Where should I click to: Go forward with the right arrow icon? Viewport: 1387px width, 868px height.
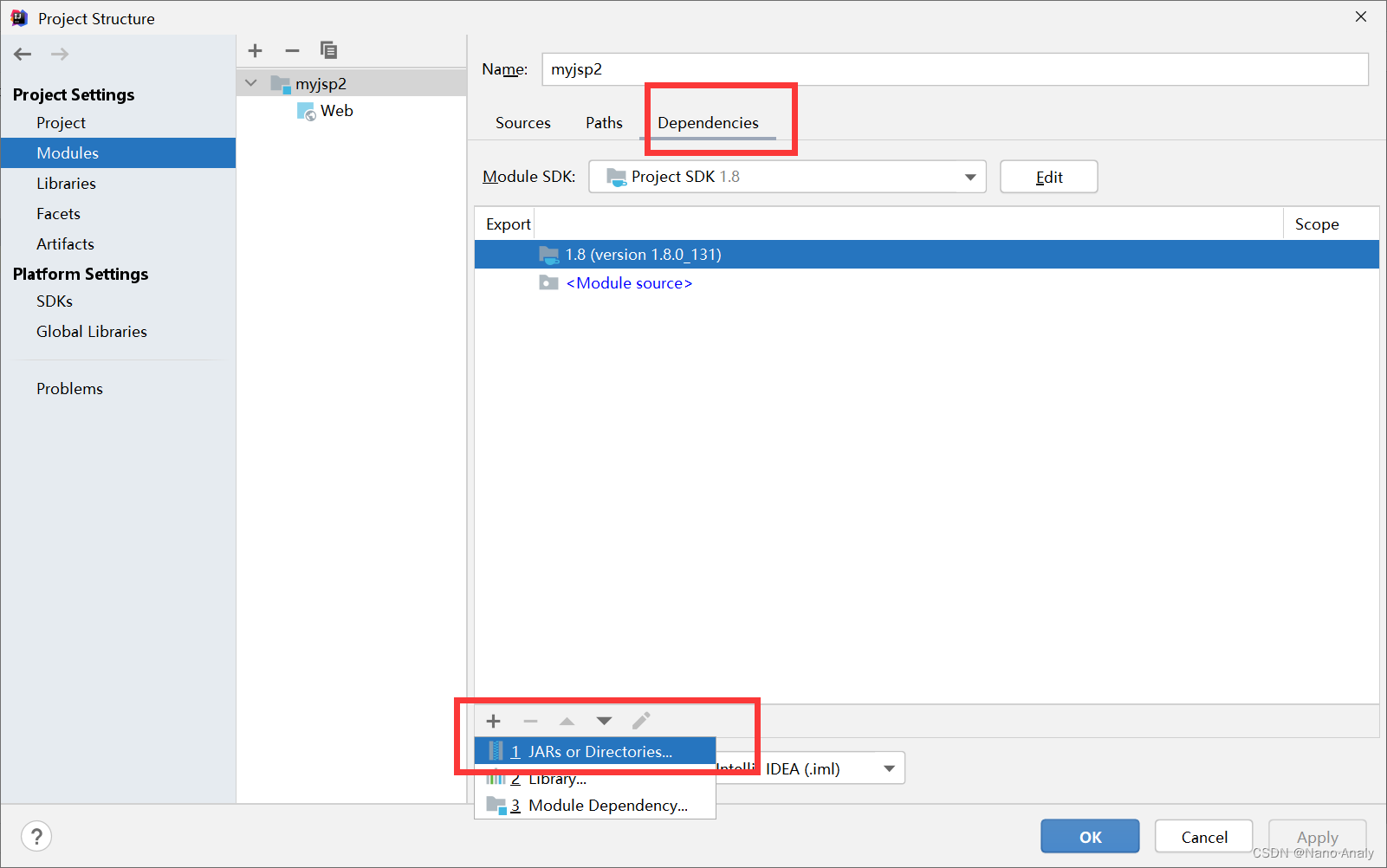pos(60,54)
